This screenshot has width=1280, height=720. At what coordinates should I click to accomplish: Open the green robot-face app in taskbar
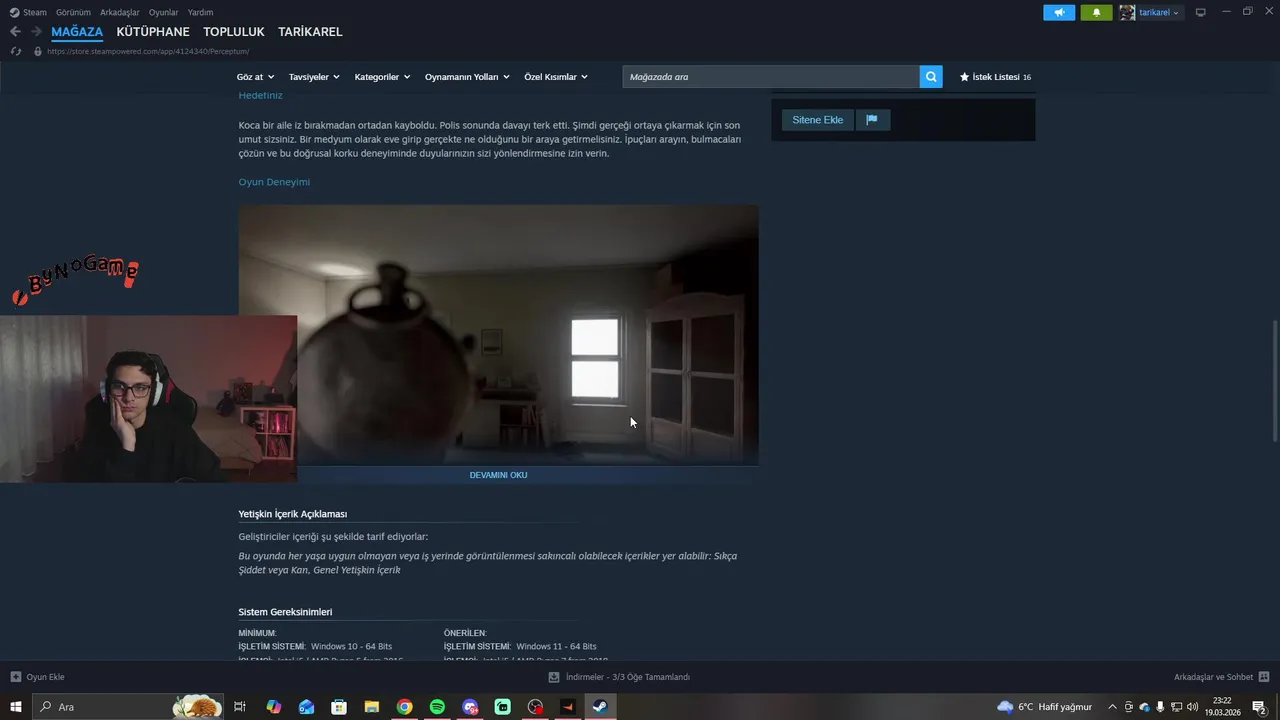coord(503,707)
